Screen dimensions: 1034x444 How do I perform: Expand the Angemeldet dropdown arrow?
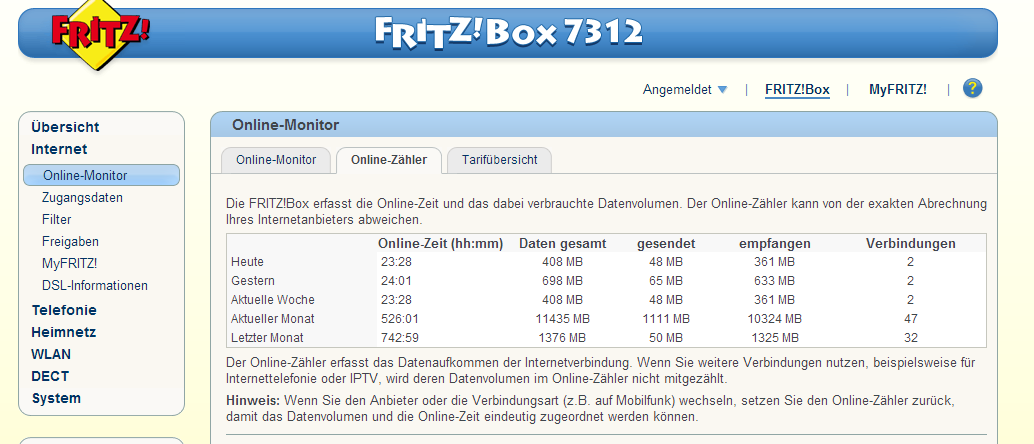click(x=722, y=90)
